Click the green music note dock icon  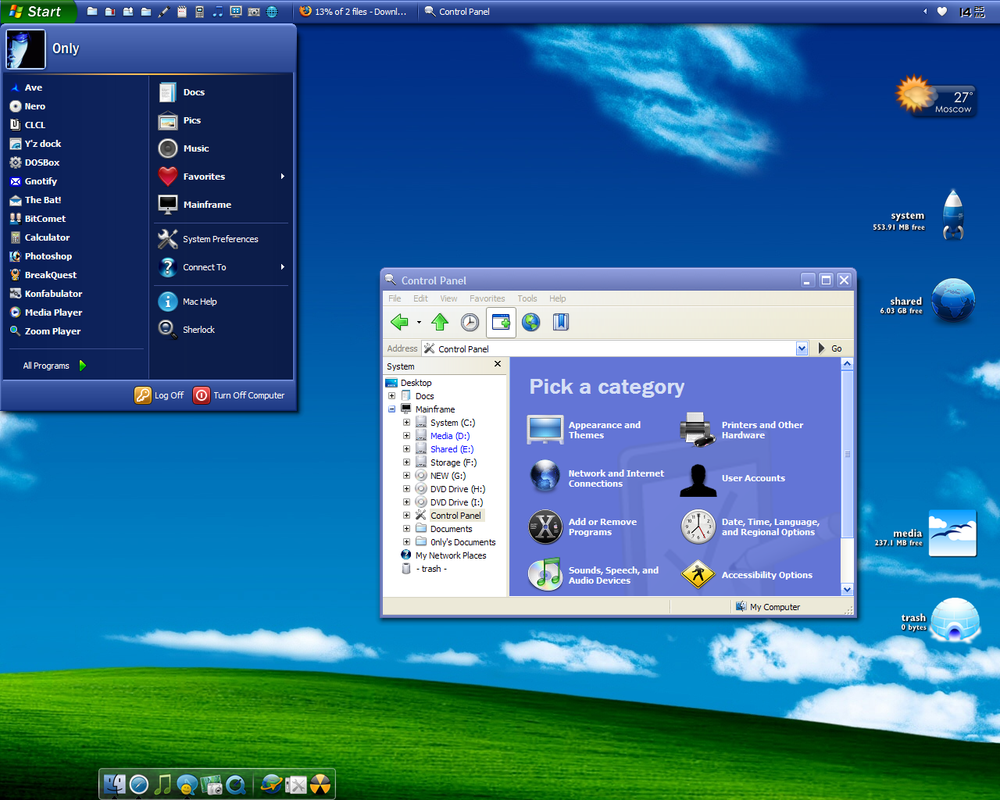click(163, 784)
